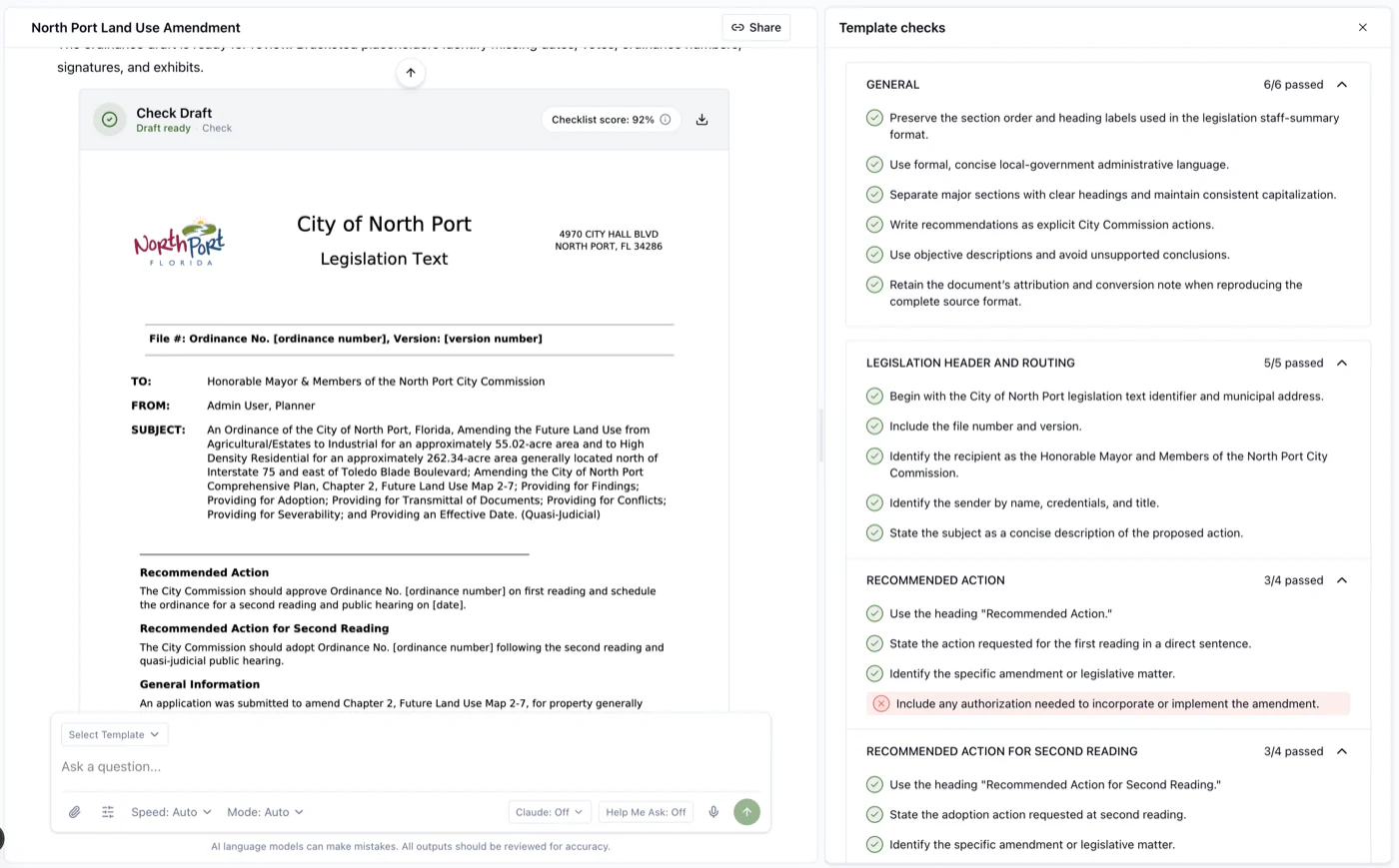The image size is (1399, 868).
Task: Click the North Port Florida logo
Action: [180, 242]
